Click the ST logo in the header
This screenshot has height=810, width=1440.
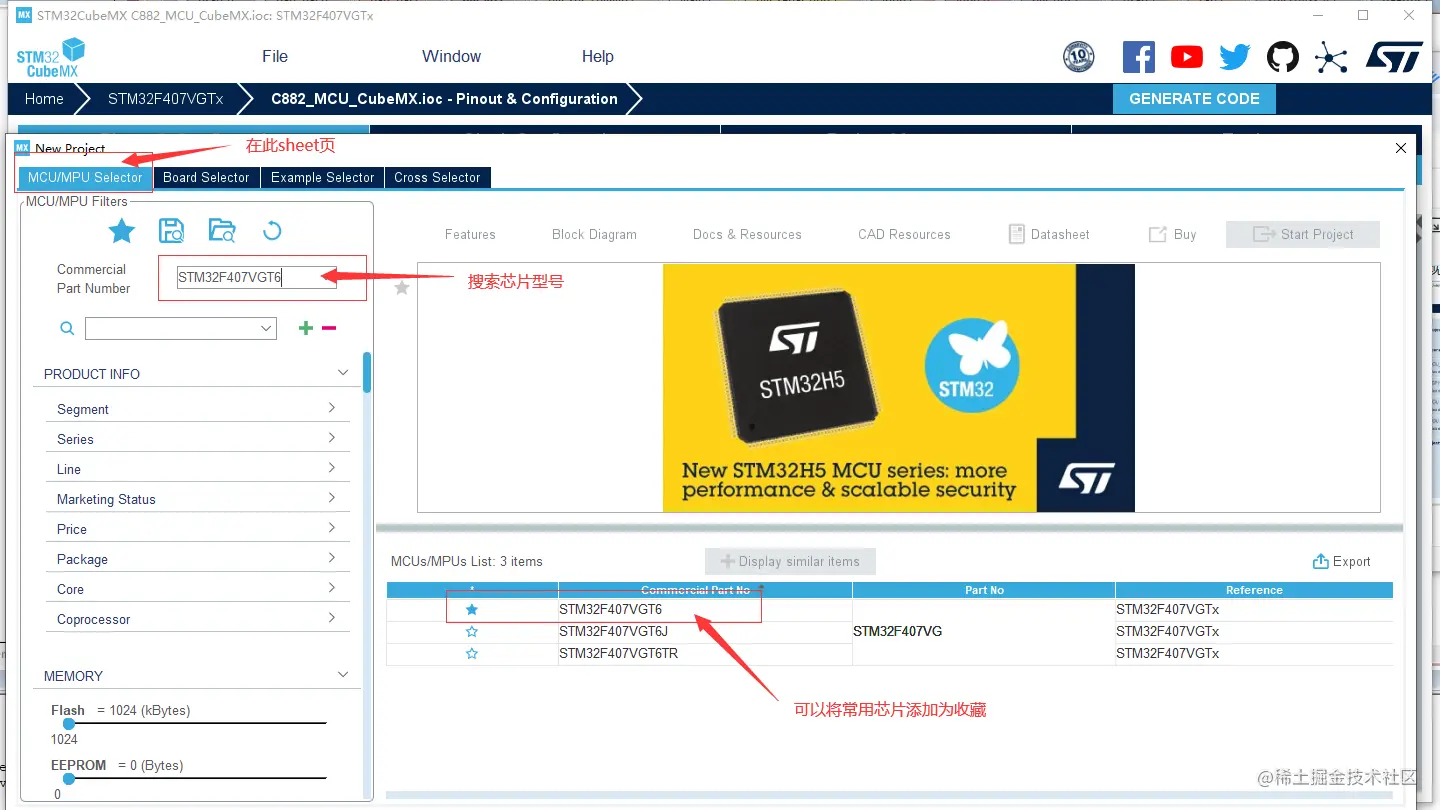click(x=1394, y=57)
